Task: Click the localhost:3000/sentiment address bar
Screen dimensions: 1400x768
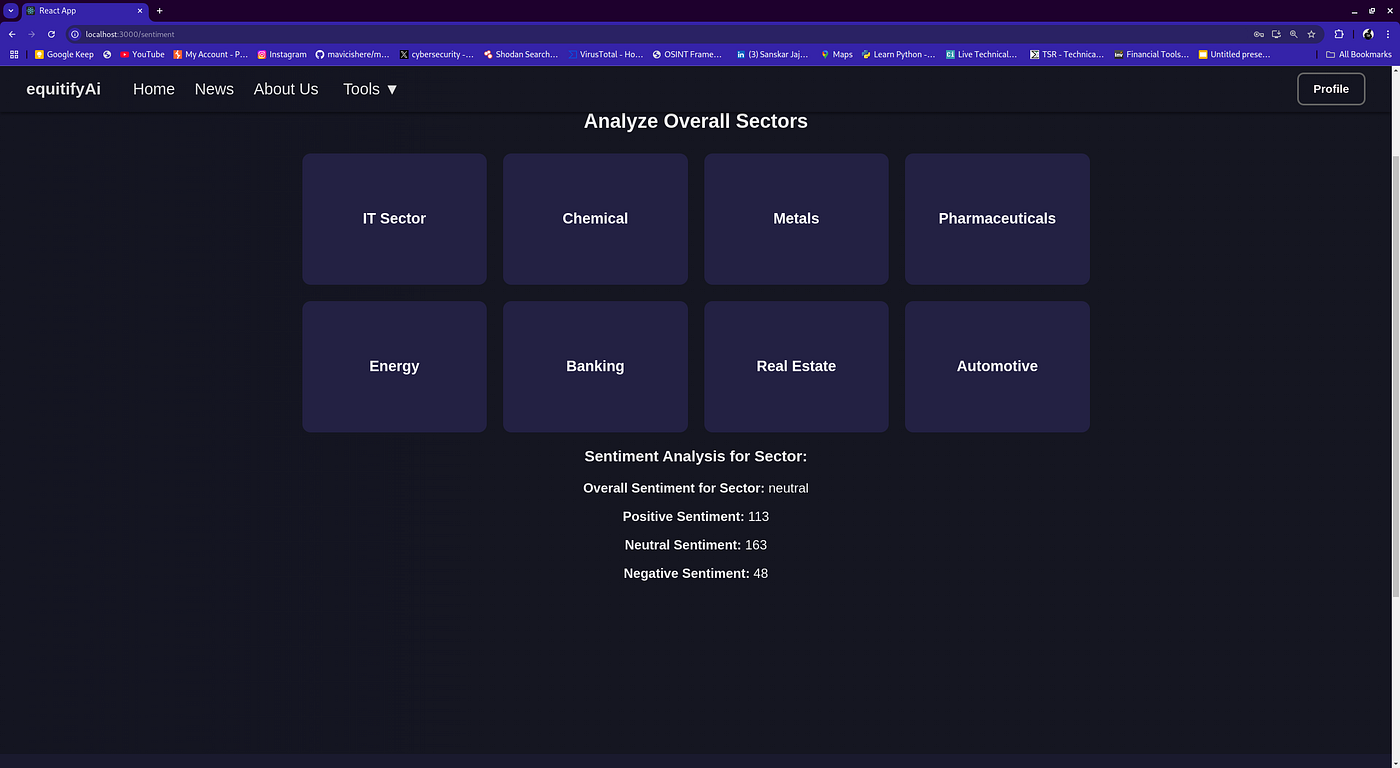Action: 660,34
